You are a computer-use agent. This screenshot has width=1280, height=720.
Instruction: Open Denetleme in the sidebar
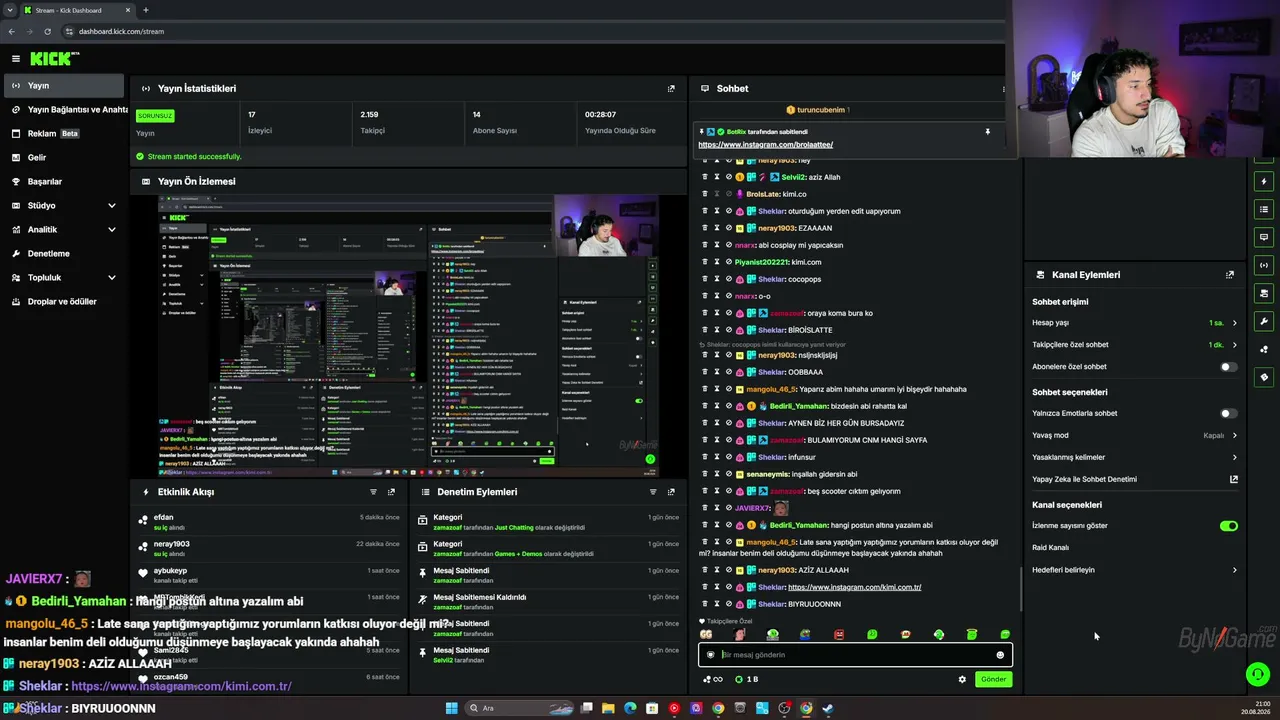pos(64,254)
